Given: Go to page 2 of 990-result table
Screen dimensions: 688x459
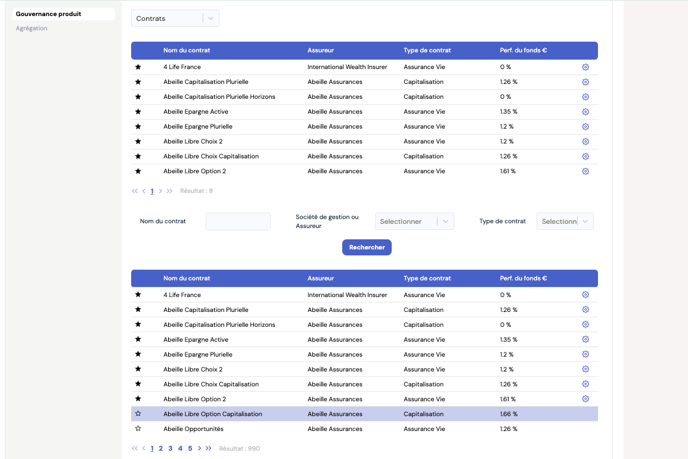Looking at the screenshot, I should point(161,448).
